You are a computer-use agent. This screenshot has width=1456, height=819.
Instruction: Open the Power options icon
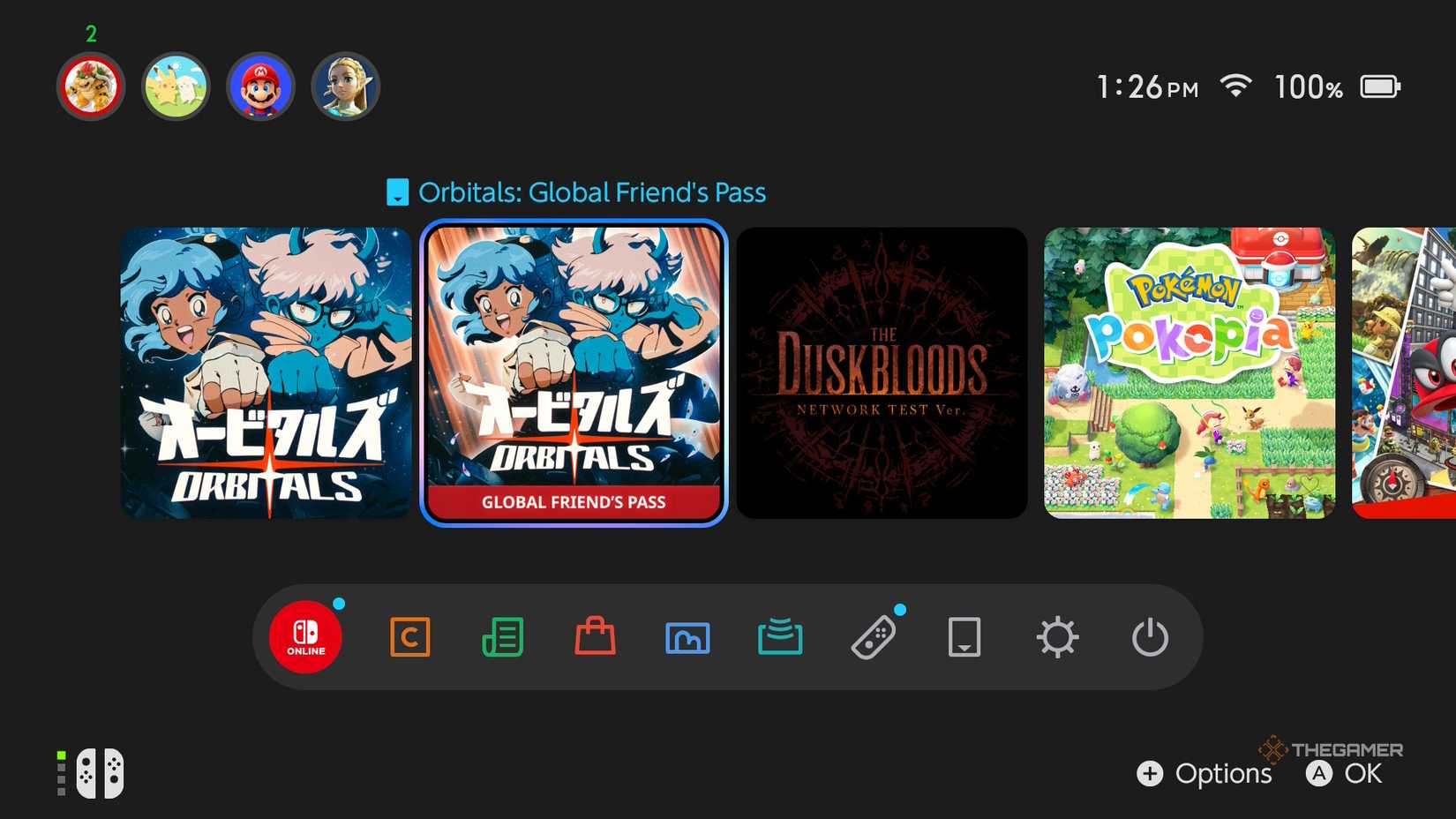(x=1150, y=636)
